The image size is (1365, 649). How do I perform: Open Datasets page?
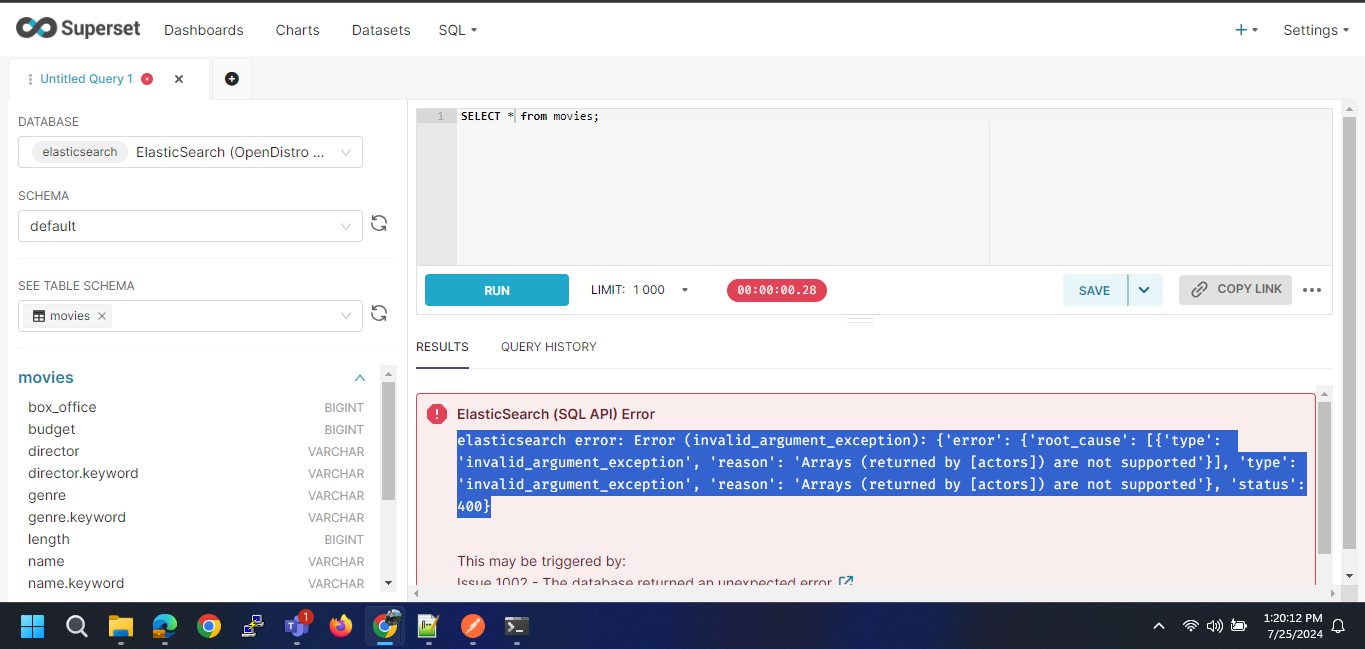point(381,30)
